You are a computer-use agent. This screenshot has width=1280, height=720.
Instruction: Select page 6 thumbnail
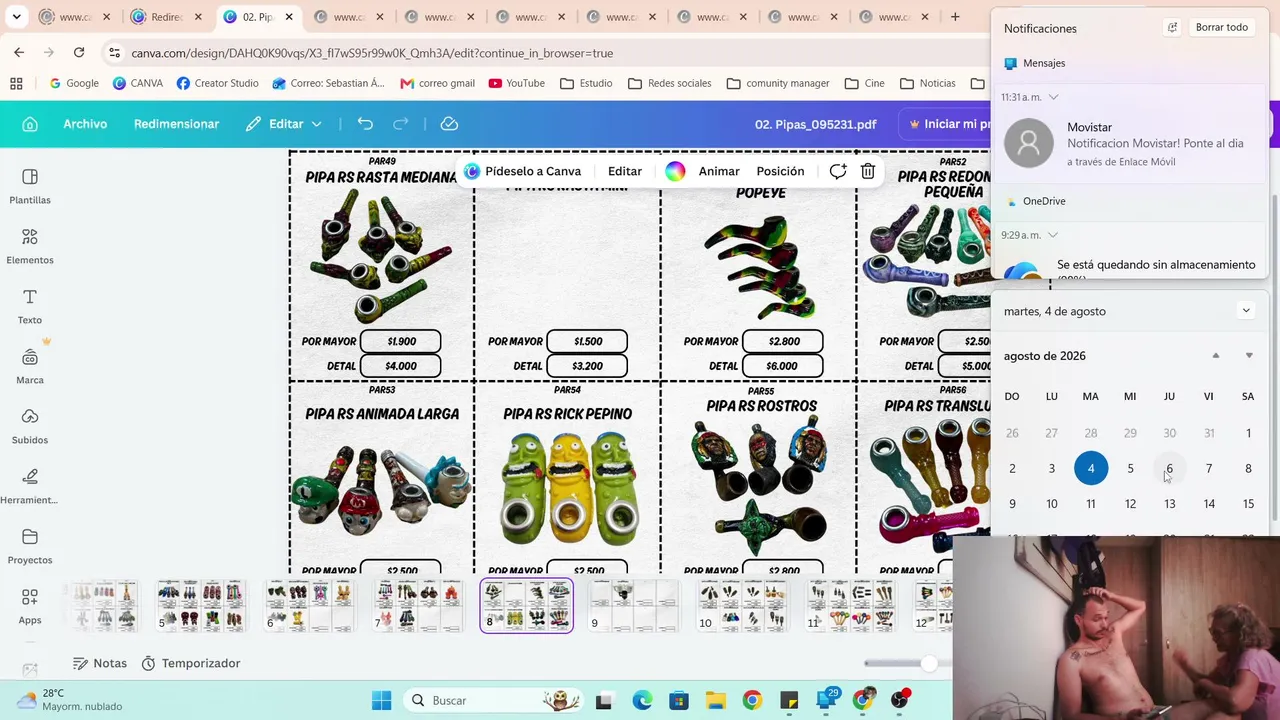click(309, 605)
